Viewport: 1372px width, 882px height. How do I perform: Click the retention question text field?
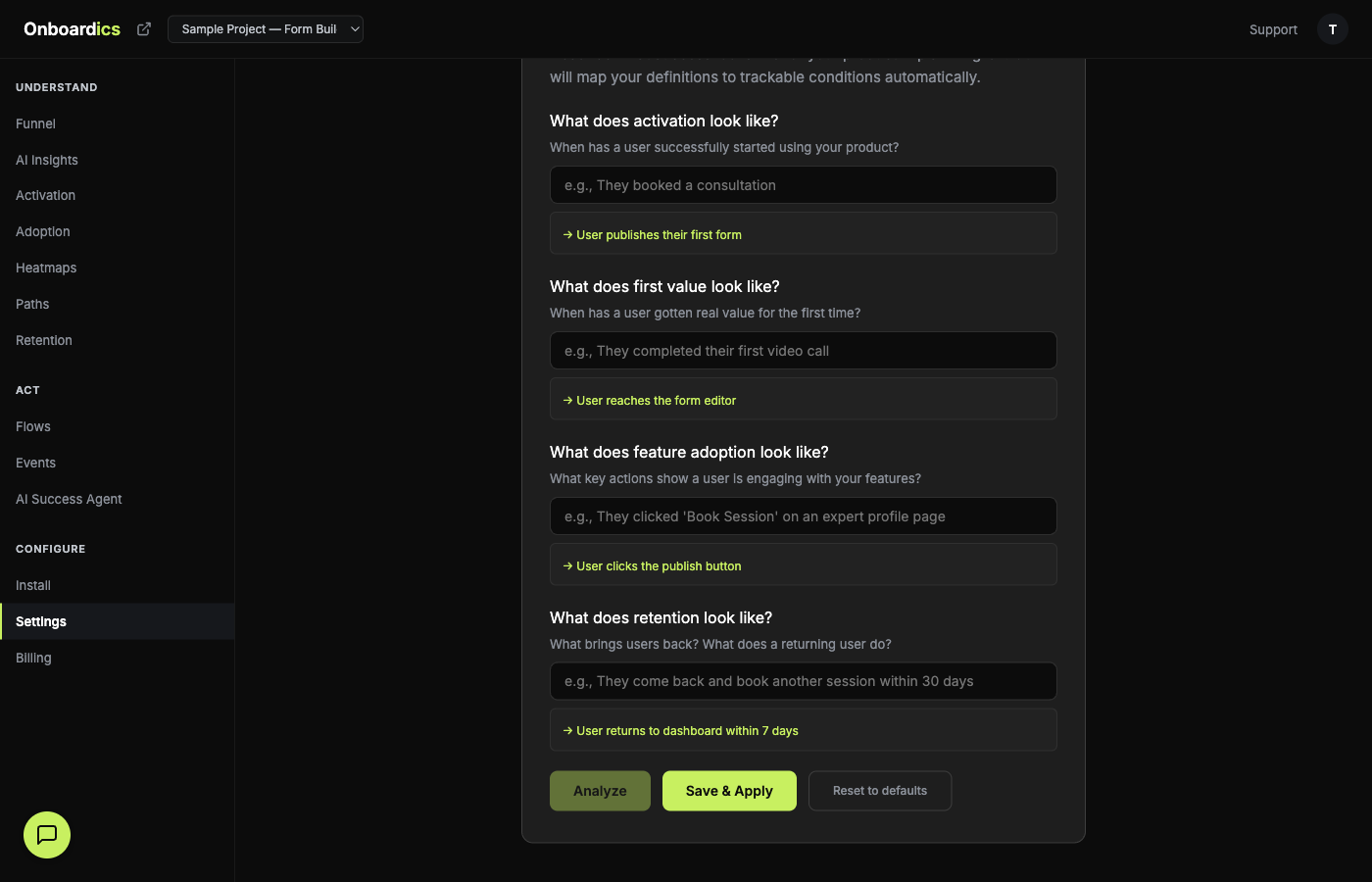click(x=804, y=680)
